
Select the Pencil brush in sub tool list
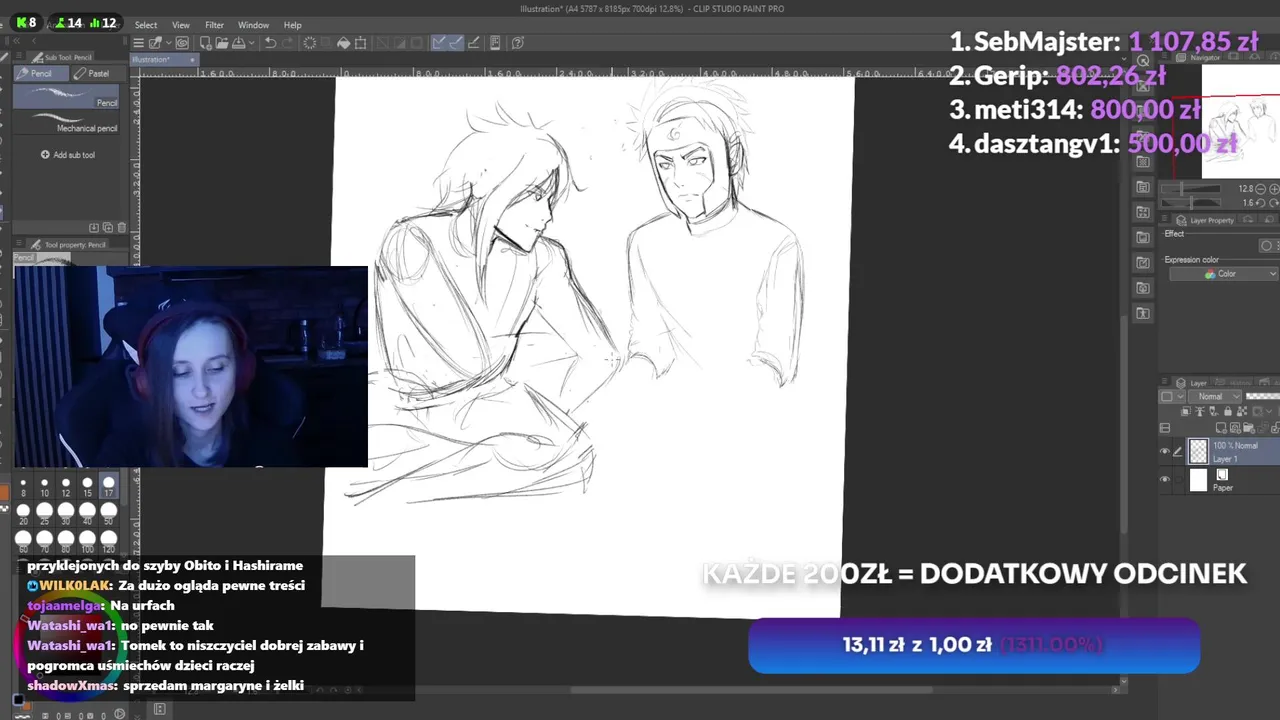(x=66, y=96)
